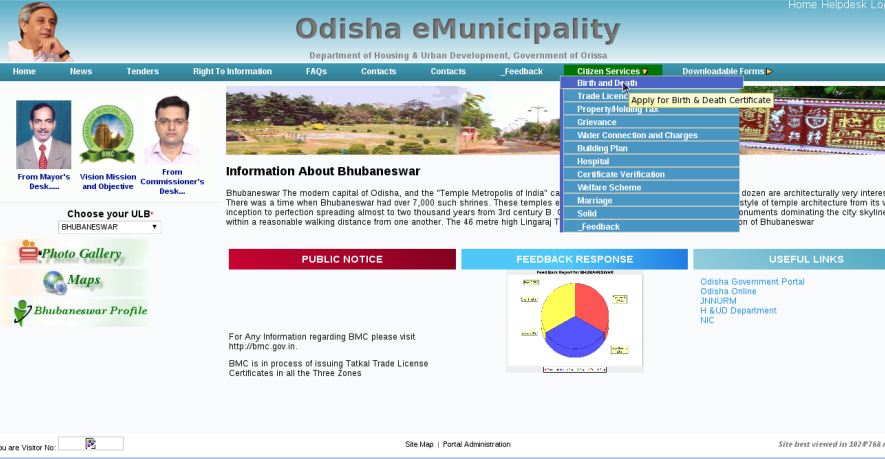Viewport: 885px width, 459px height.
Task: Click the Site Map footer link
Action: (419, 444)
